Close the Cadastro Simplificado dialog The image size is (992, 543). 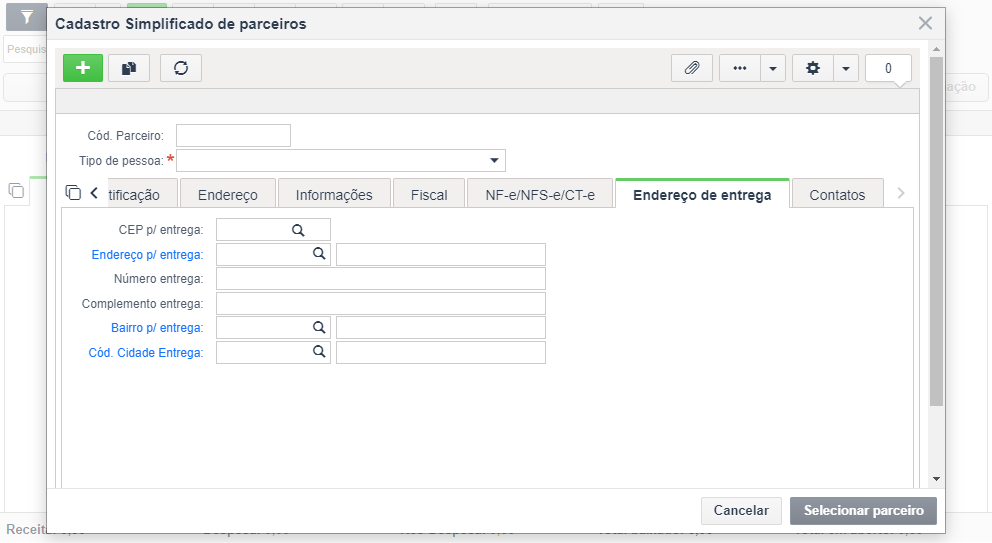[925, 23]
